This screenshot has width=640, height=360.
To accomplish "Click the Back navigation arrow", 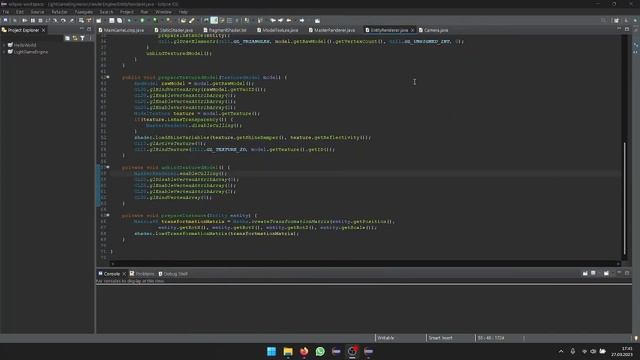I will tap(289, 20).
